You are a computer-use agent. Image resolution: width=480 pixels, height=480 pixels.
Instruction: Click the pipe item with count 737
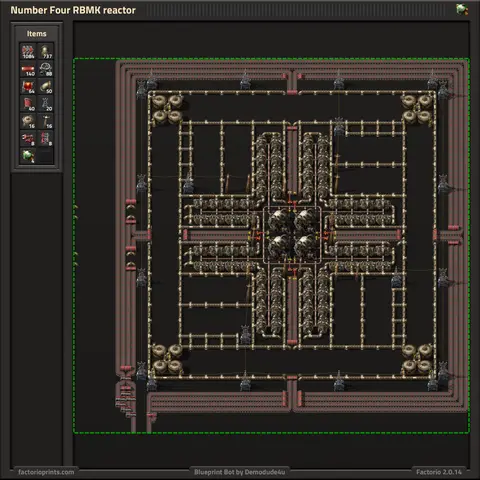(x=45, y=52)
